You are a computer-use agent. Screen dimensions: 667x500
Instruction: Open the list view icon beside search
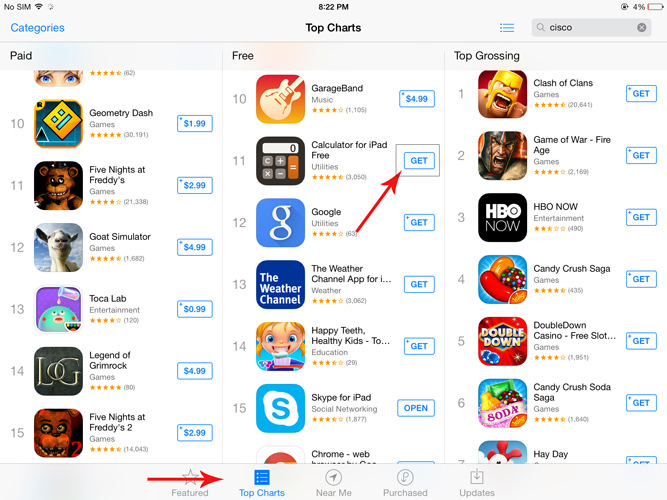(507, 28)
